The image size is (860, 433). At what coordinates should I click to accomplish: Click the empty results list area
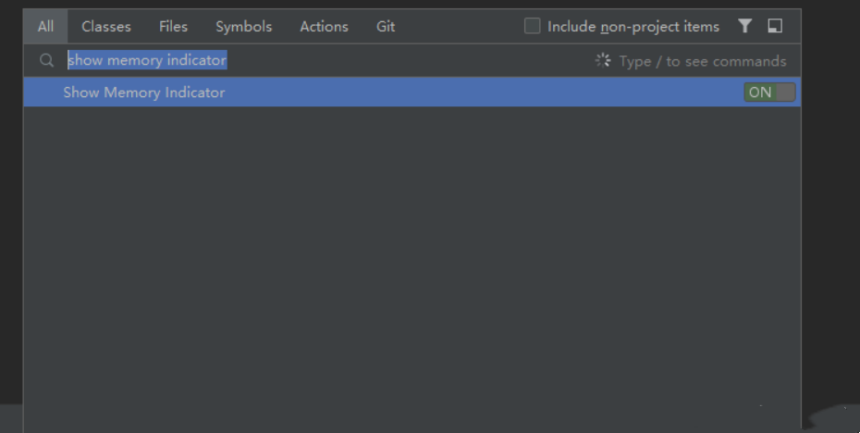point(410,260)
